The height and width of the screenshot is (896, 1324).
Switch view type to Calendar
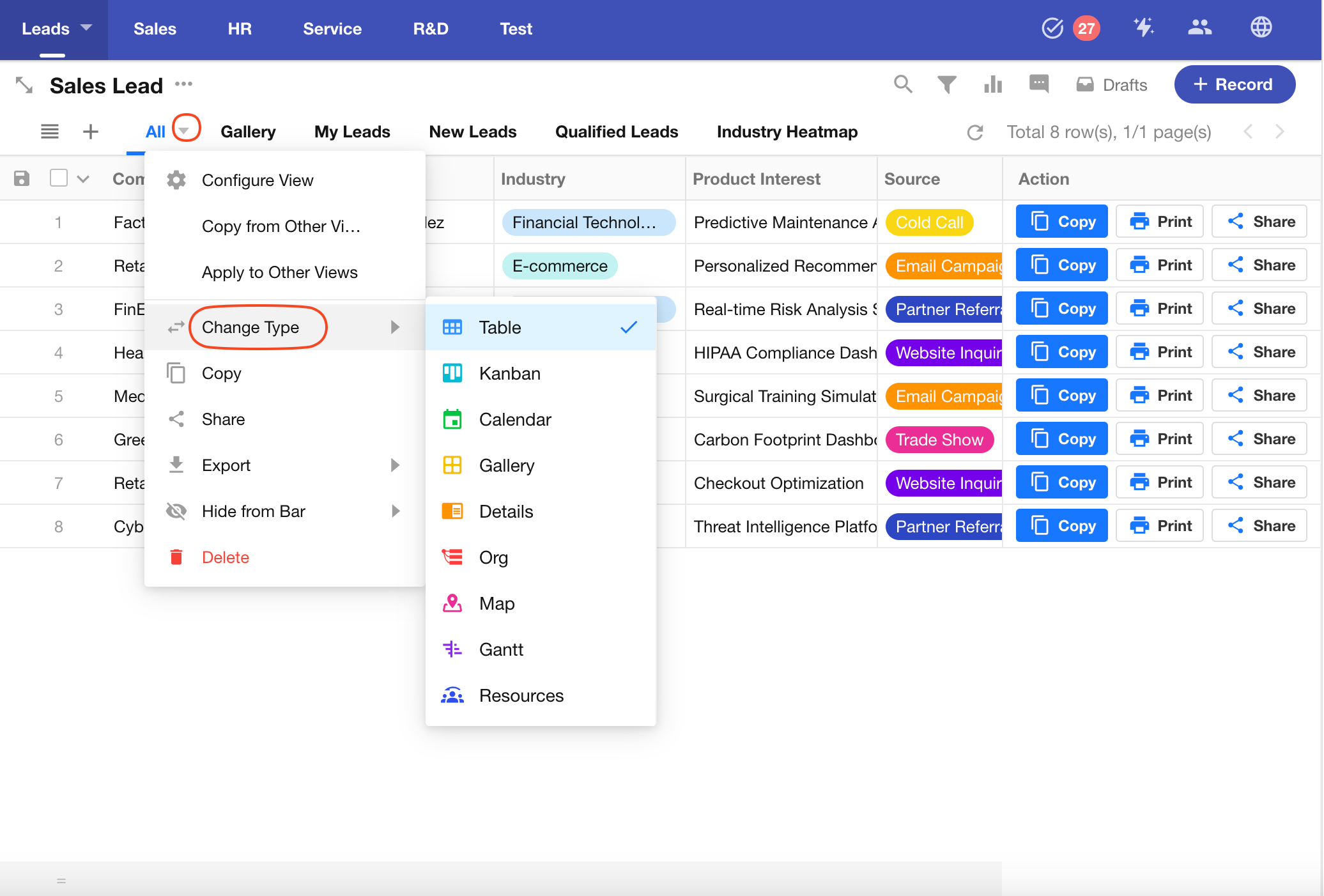[x=541, y=419]
